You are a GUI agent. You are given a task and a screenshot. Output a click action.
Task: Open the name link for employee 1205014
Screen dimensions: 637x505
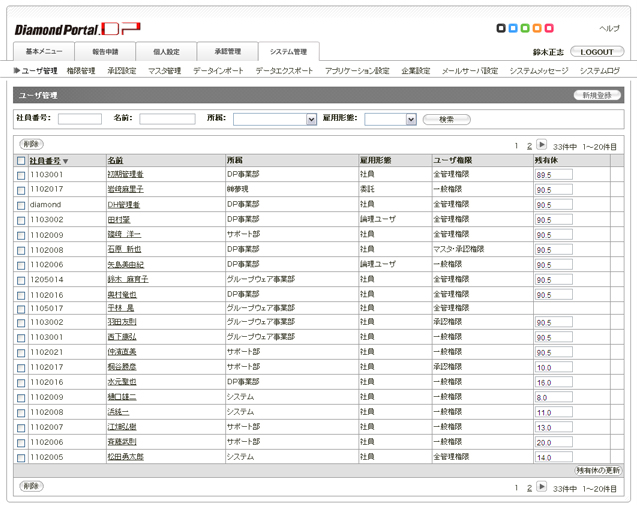pyautogui.click(x=128, y=280)
